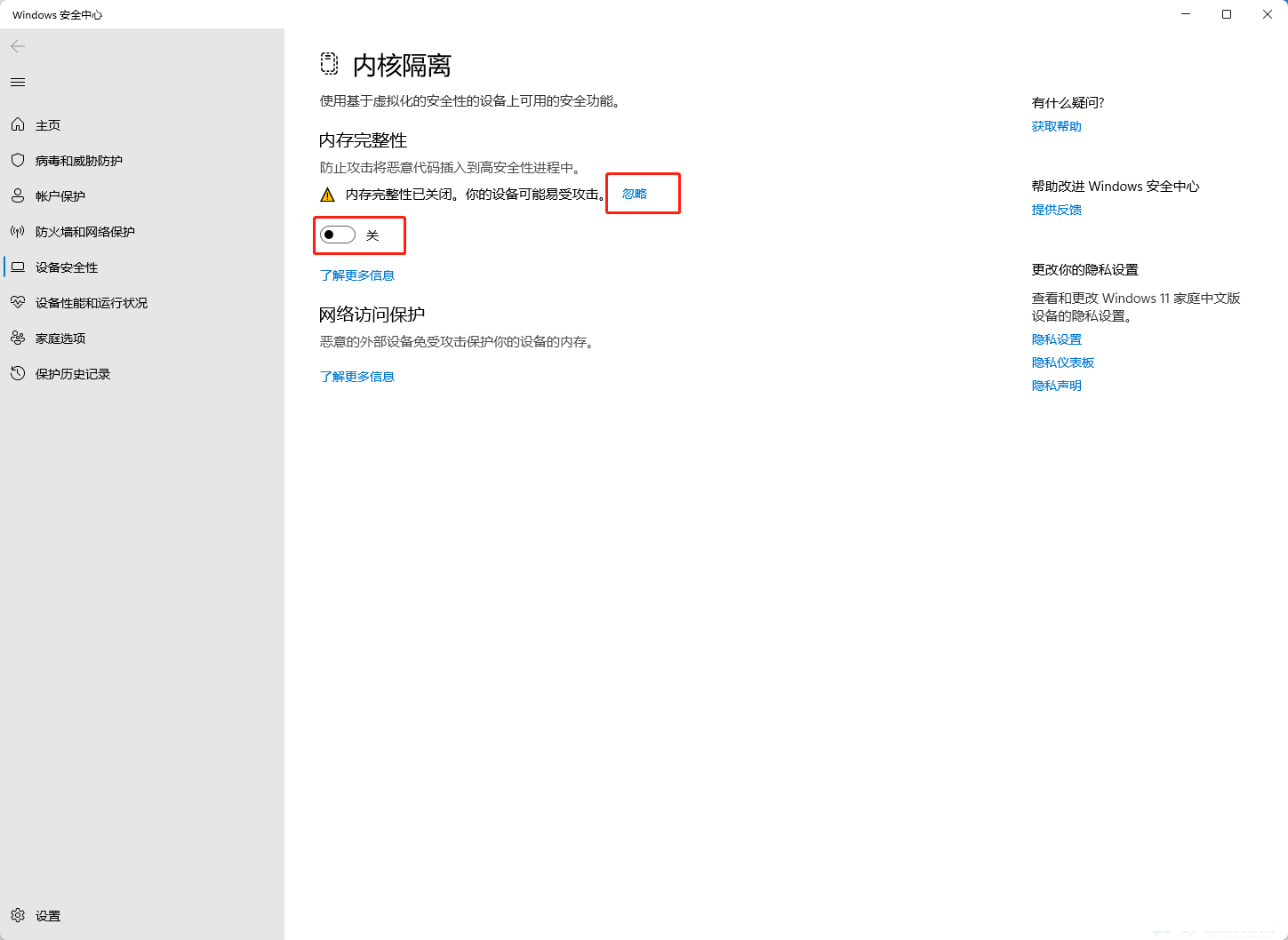Screen dimensions: 1288x940
Task: Open the 设置 gear icon
Action: pyautogui.click(x=19, y=915)
